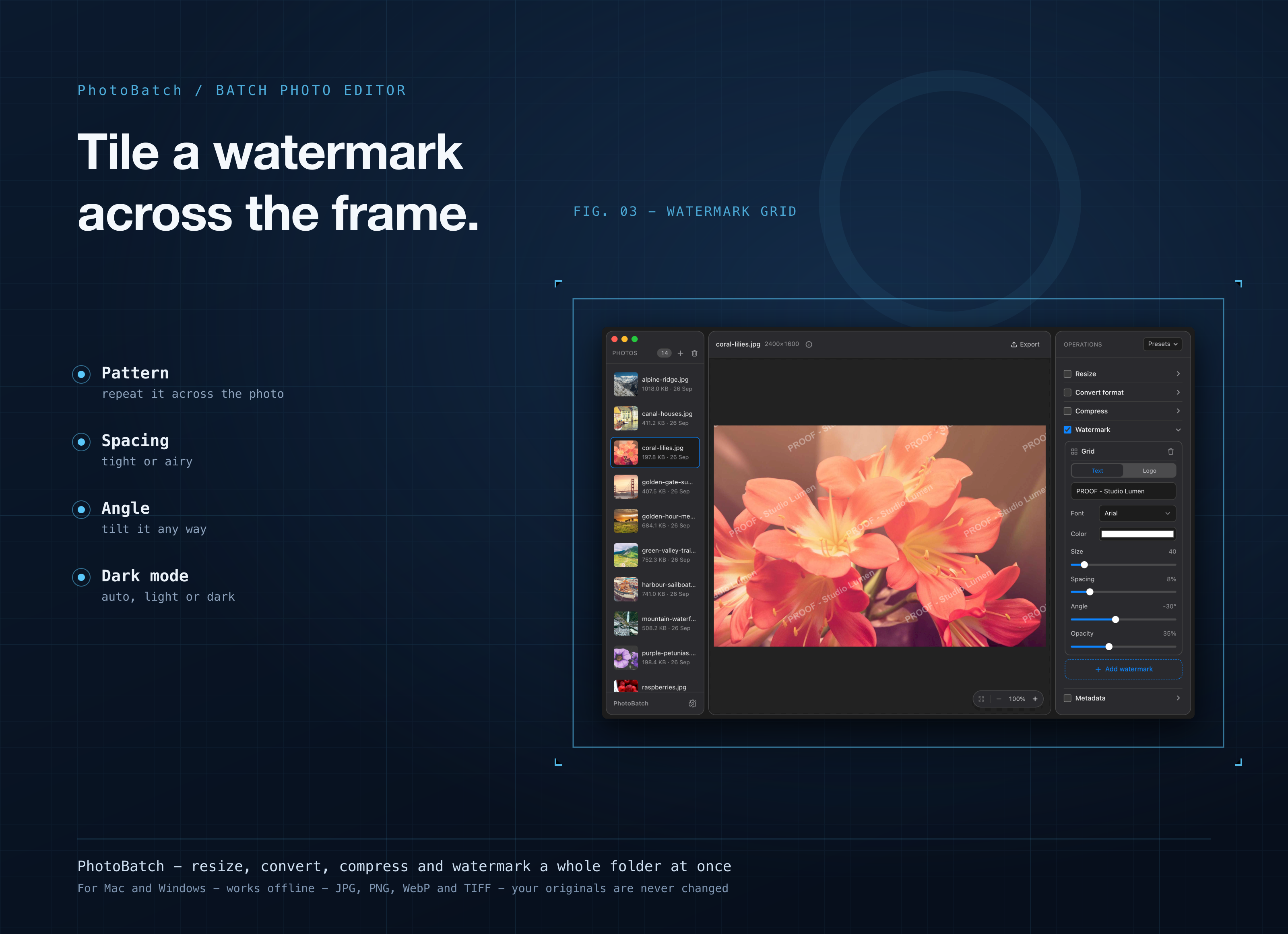Switch watermark type to Logo tab

1150,471
